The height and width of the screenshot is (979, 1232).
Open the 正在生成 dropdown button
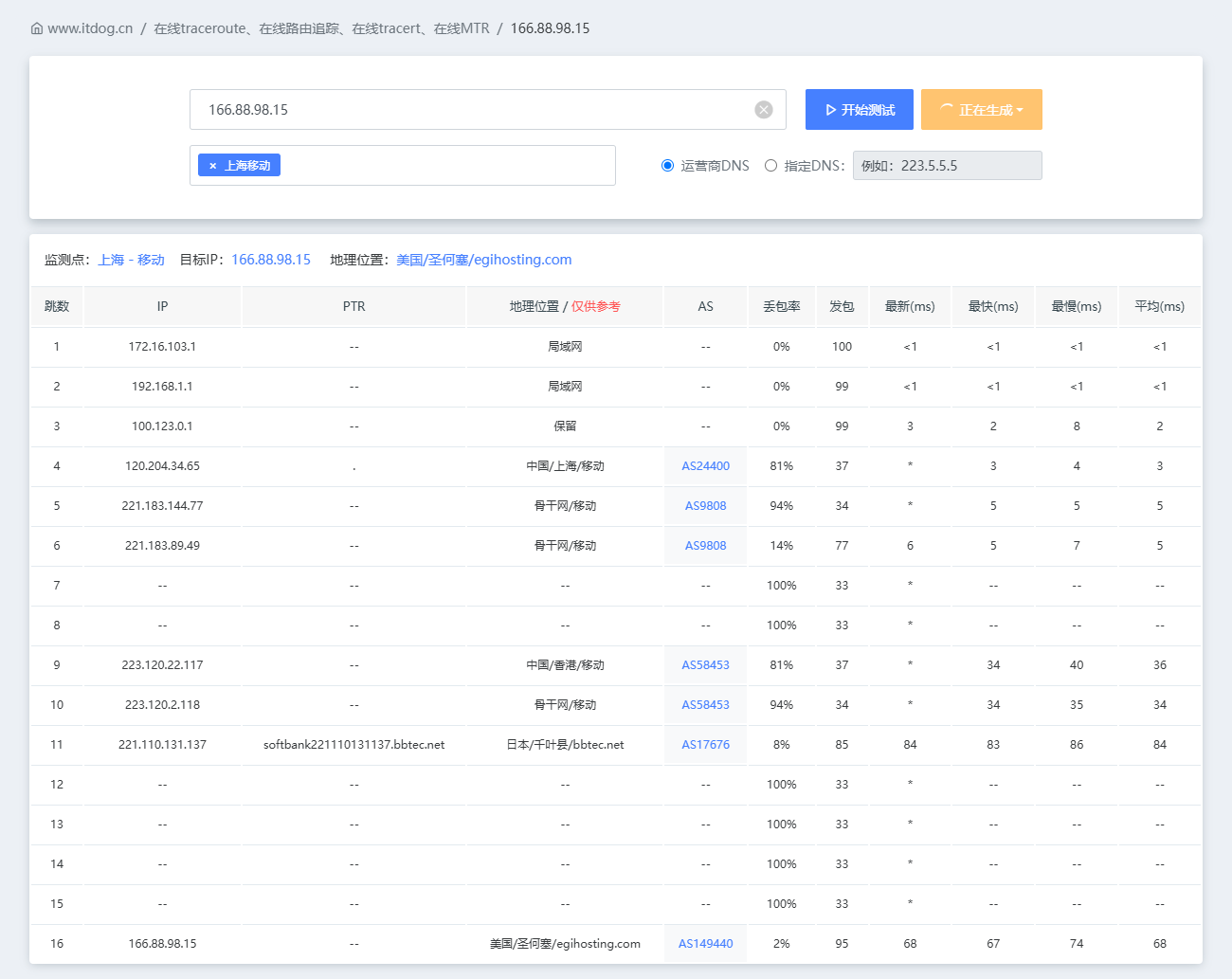point(982,110)
